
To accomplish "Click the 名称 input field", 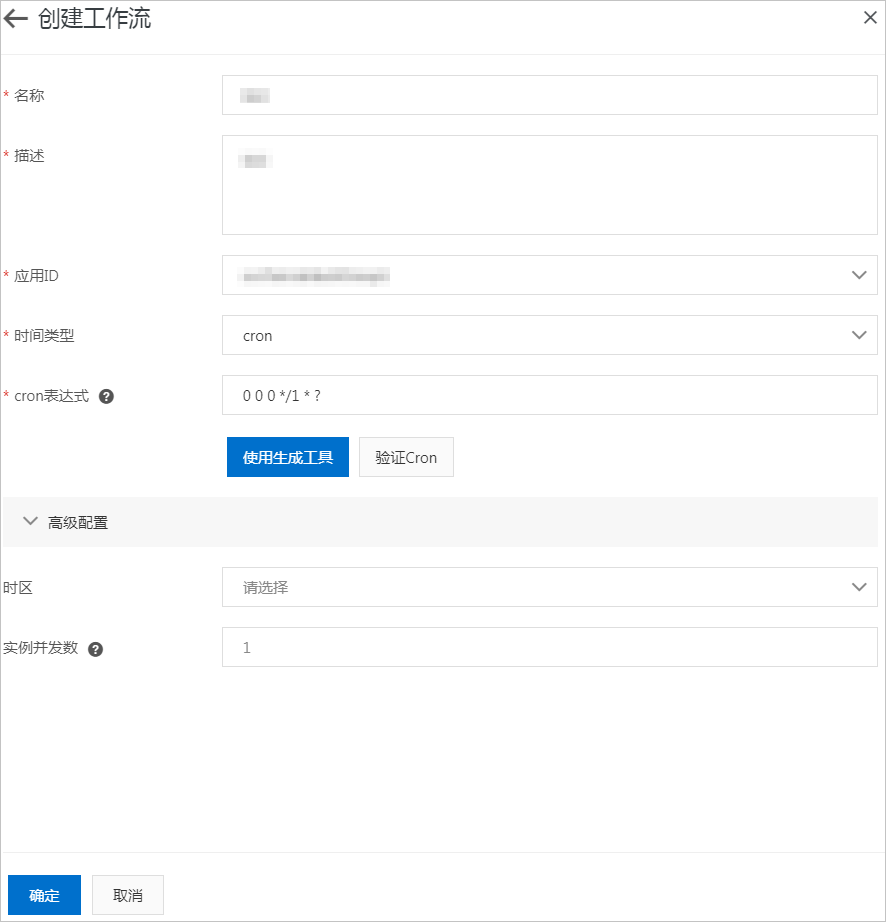I will click(550, 95).
